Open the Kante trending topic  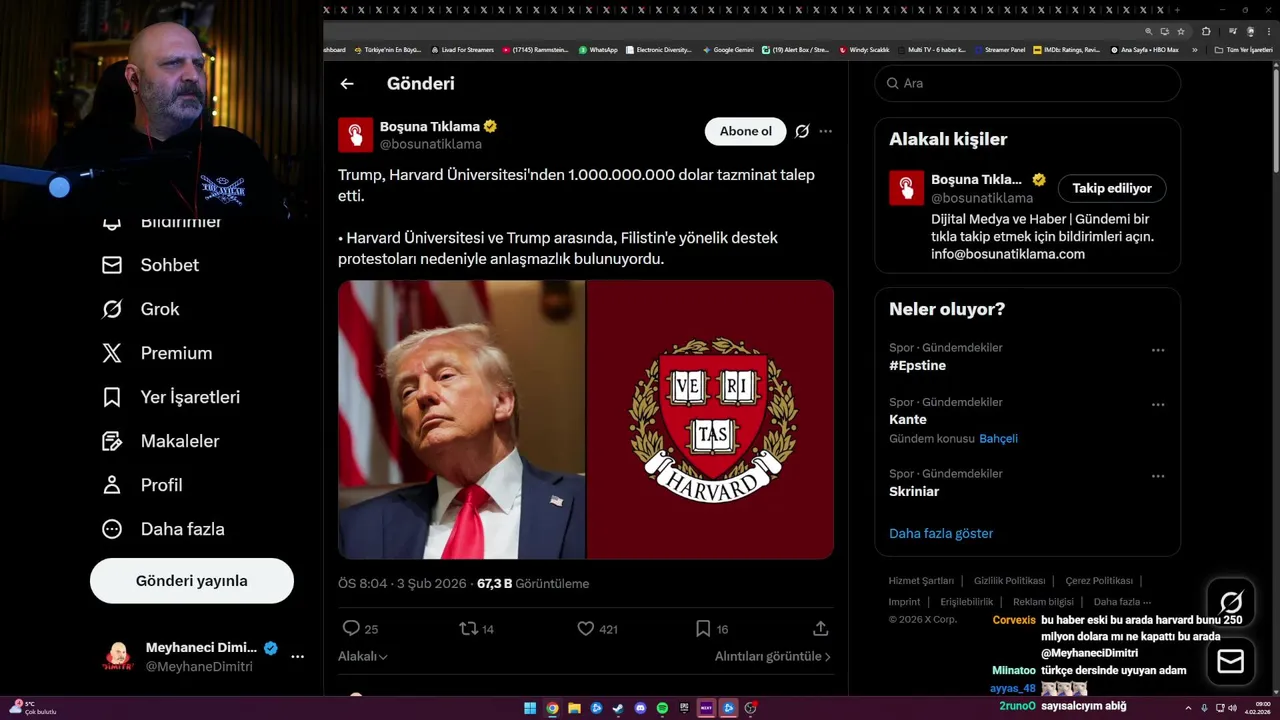908,420
